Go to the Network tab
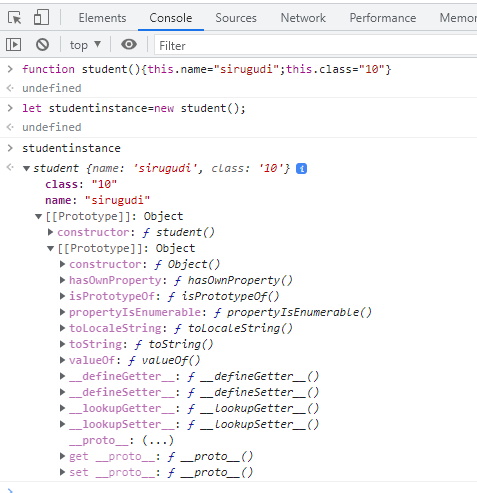Screen dimensions: 477x493 point(303,18)
